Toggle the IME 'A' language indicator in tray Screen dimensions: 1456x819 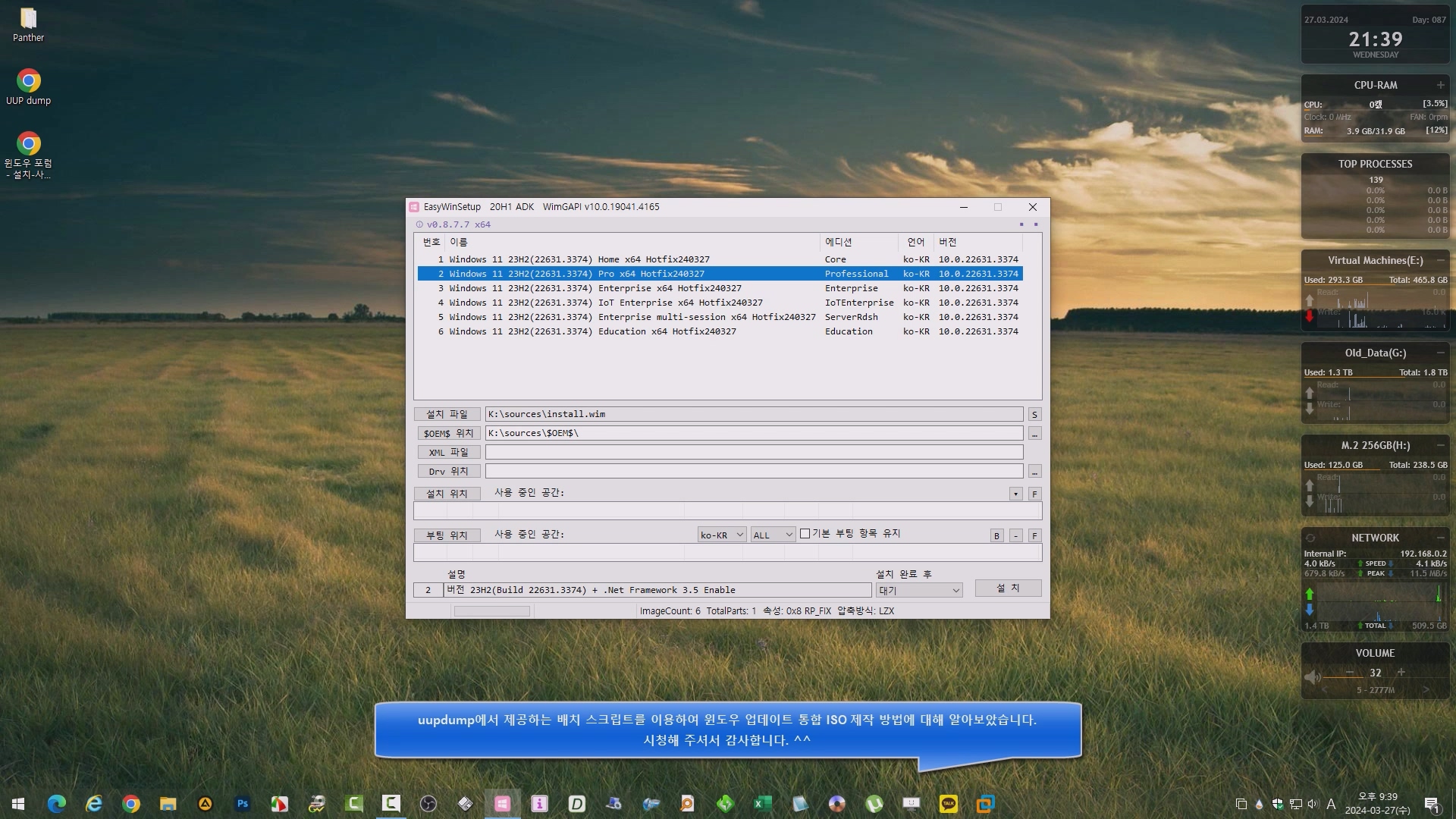1331,804
